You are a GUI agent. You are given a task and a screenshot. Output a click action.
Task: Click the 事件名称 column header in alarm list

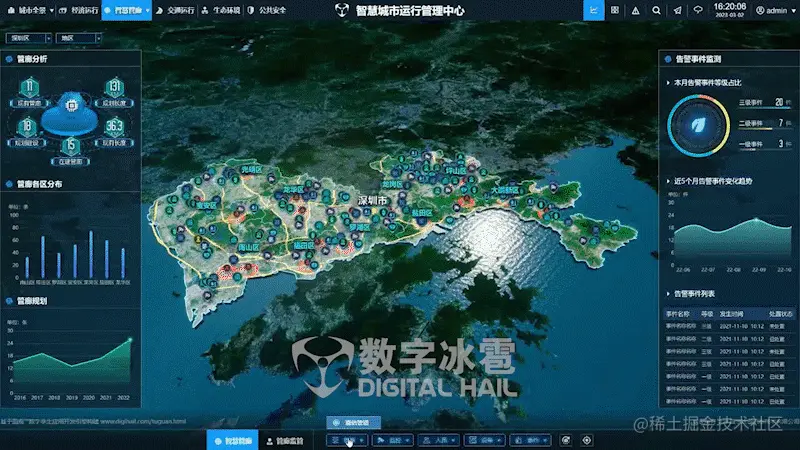tap(678, 314)
